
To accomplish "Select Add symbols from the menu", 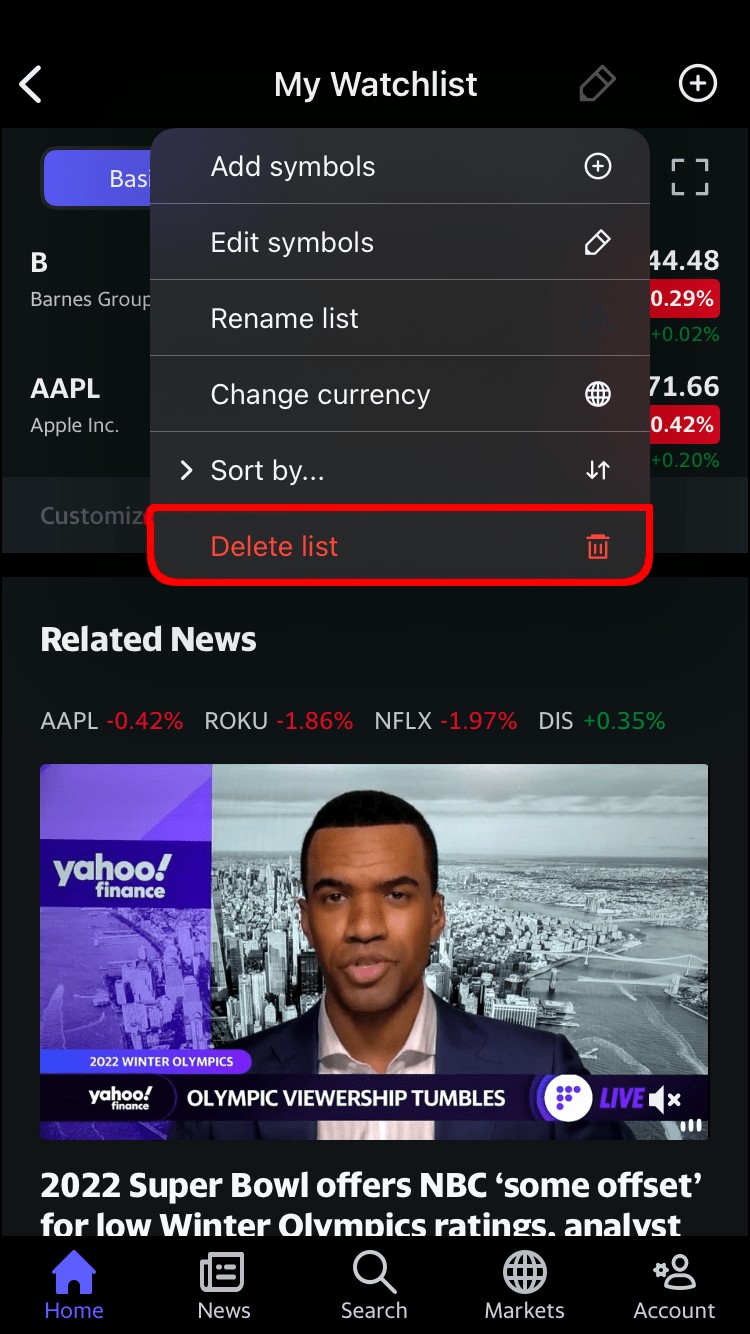I will [400, 166].
